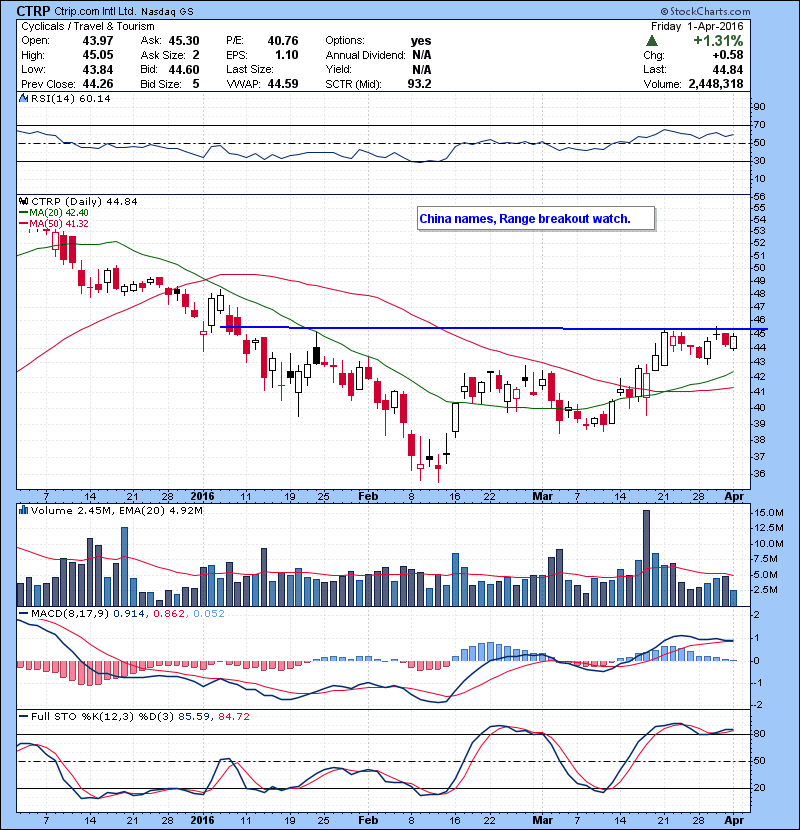Click the Options value yes
This screenshot has width=800, height=830.
coord(421,41)
